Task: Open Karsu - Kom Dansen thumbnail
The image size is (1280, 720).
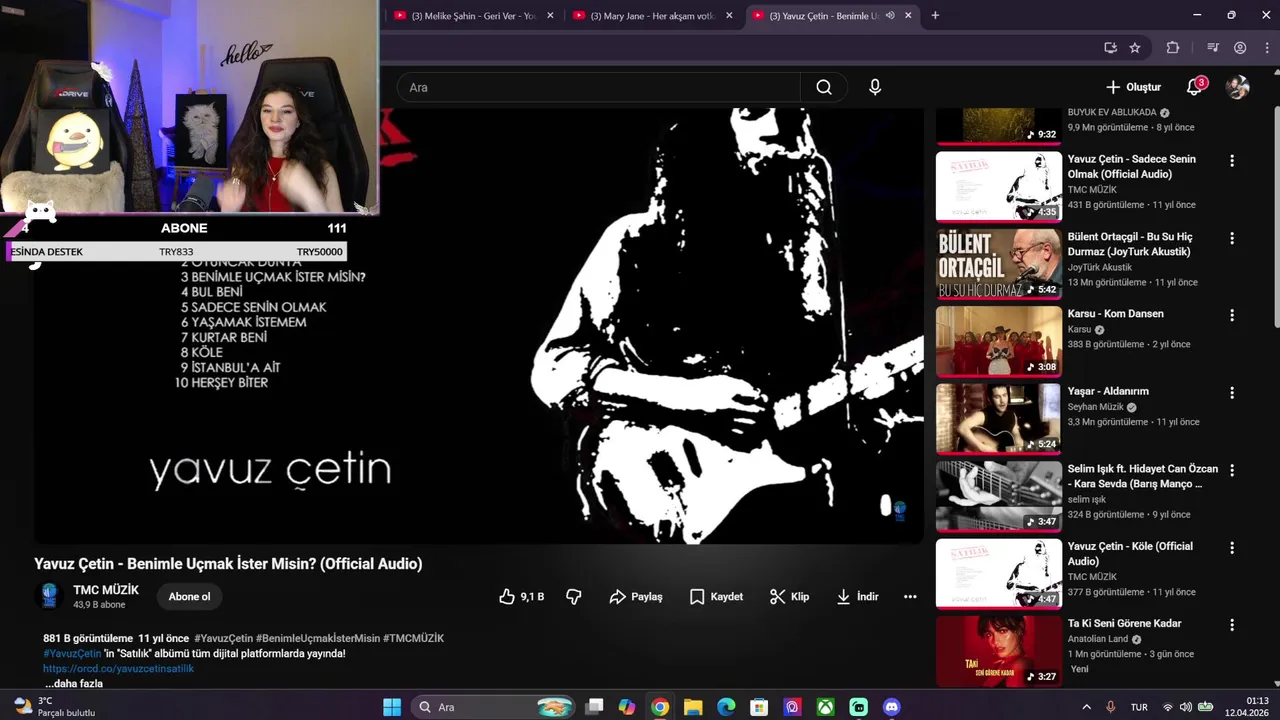Action: coord(999,341)
